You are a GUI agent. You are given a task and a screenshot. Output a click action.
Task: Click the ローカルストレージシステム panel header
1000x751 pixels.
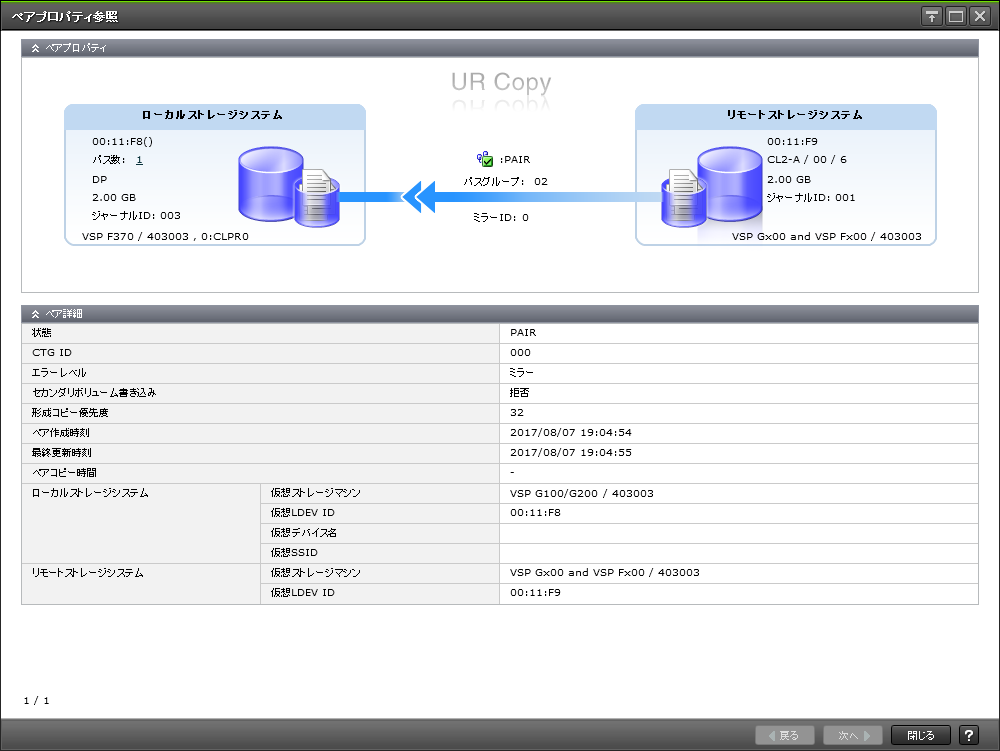pyautogui.click(x=215, y=115)
